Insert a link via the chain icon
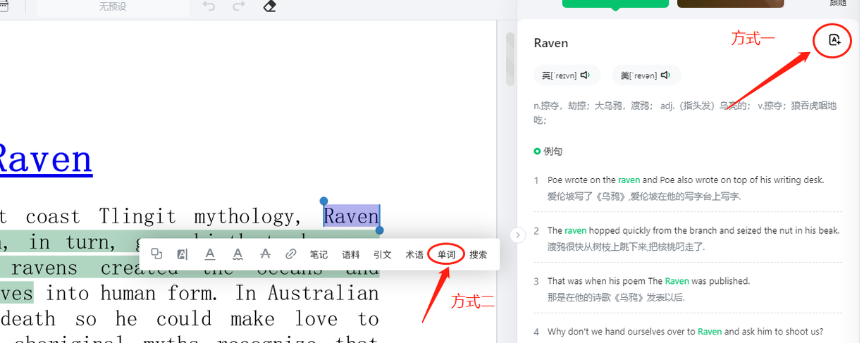The height and width of the screenshot is (361, 863). click(x=291, y=254)
